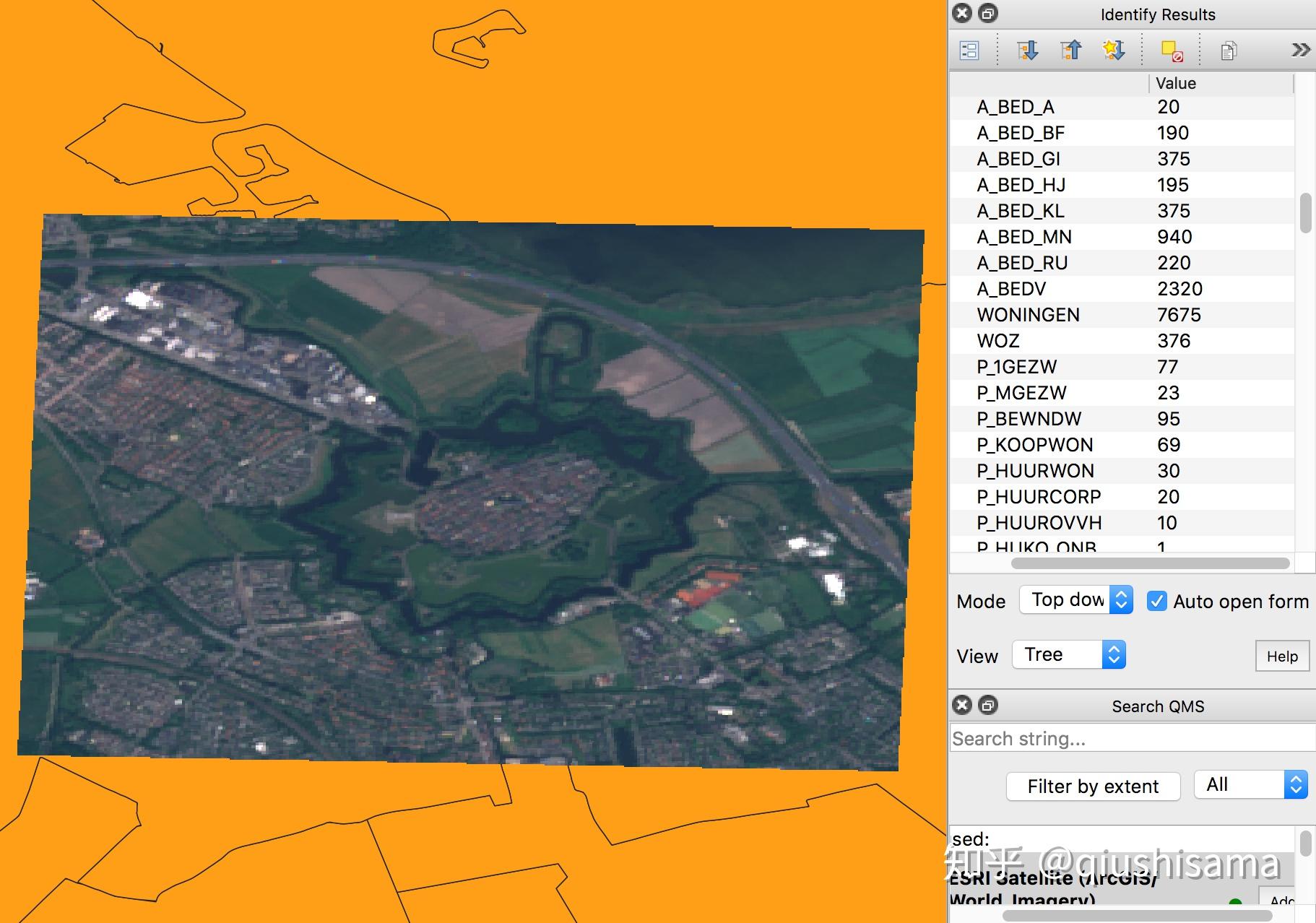Float the Identify Results panel

pyautogui.click(x=987, y=13)
